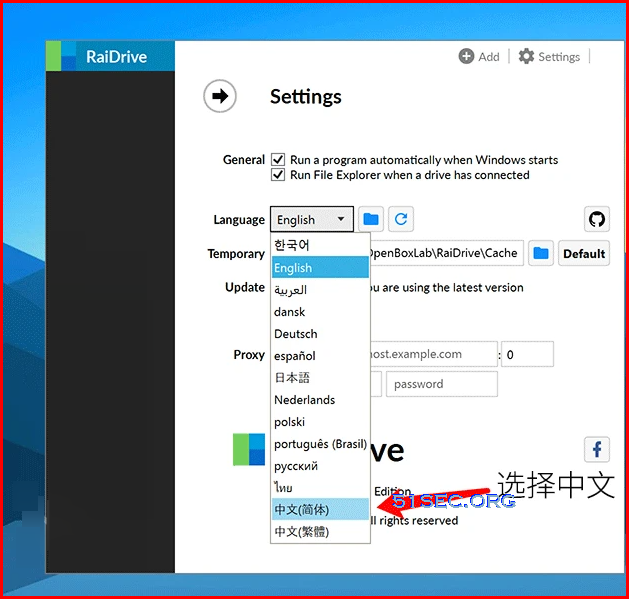629x599 pixels.
Task: Toggle Run program automatically when Windows starts
Action: pyautogui.click(x=278, y=160)
